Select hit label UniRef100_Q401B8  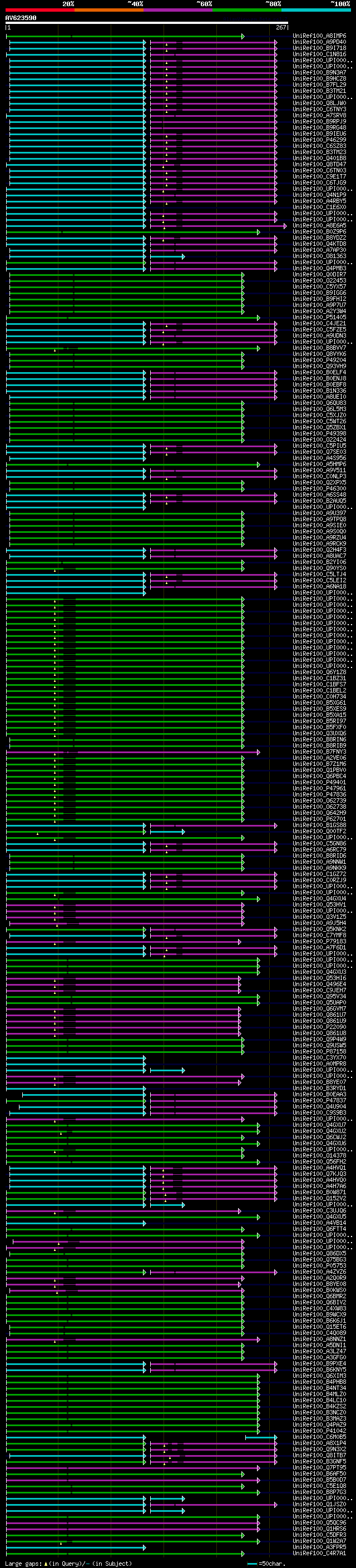click(319, 159)
